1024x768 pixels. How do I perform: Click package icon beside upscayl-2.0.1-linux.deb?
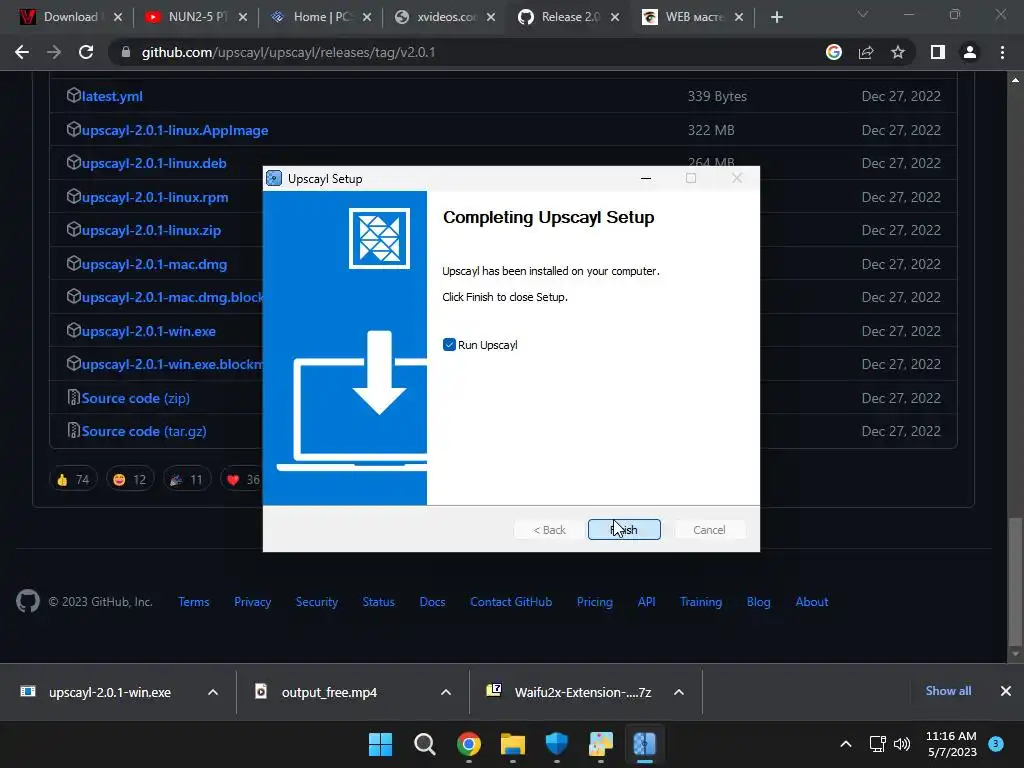click(73, 163)
